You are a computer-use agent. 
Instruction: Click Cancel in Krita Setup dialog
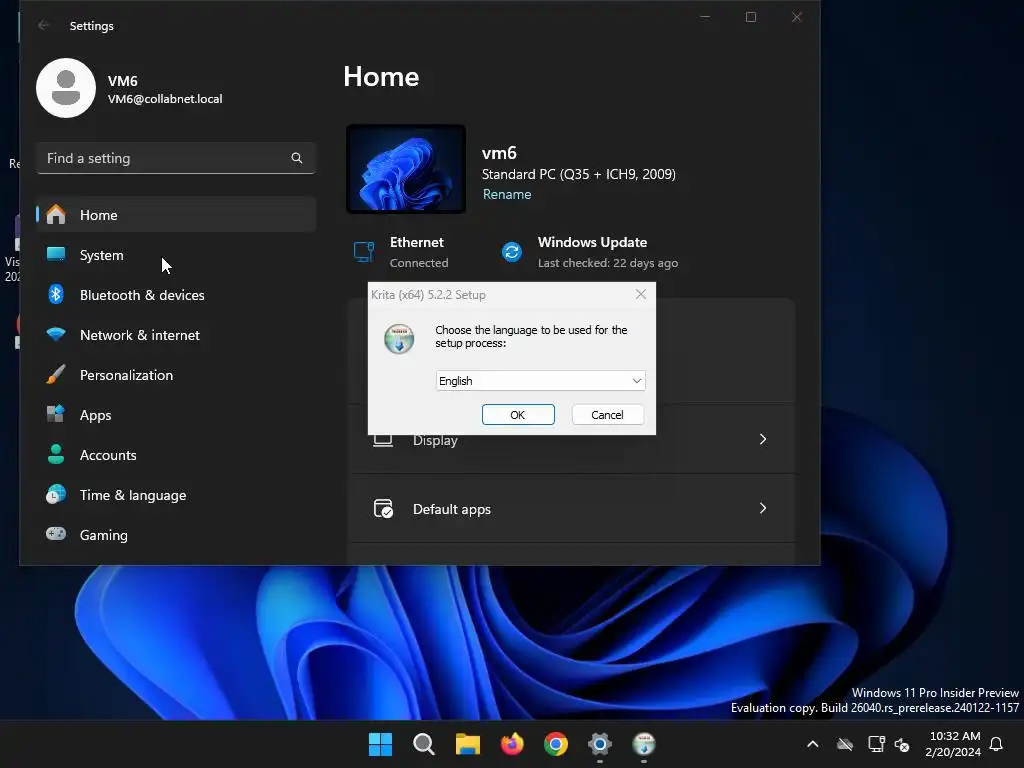607,415
